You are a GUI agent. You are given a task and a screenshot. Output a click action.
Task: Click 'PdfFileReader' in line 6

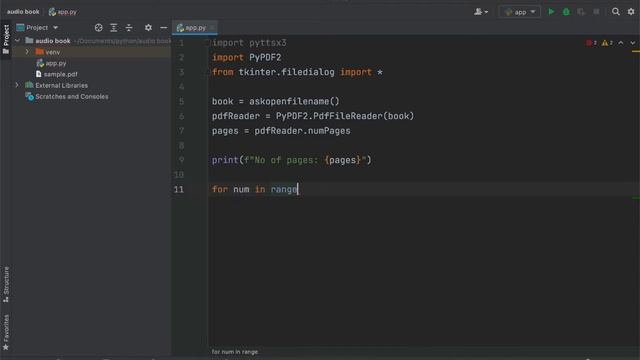(x=348, y=116)
